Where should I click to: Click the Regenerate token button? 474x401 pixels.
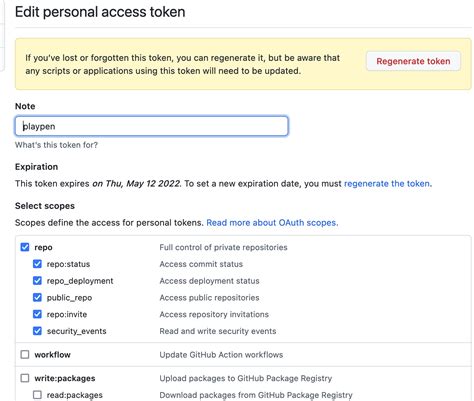[413, 61]
